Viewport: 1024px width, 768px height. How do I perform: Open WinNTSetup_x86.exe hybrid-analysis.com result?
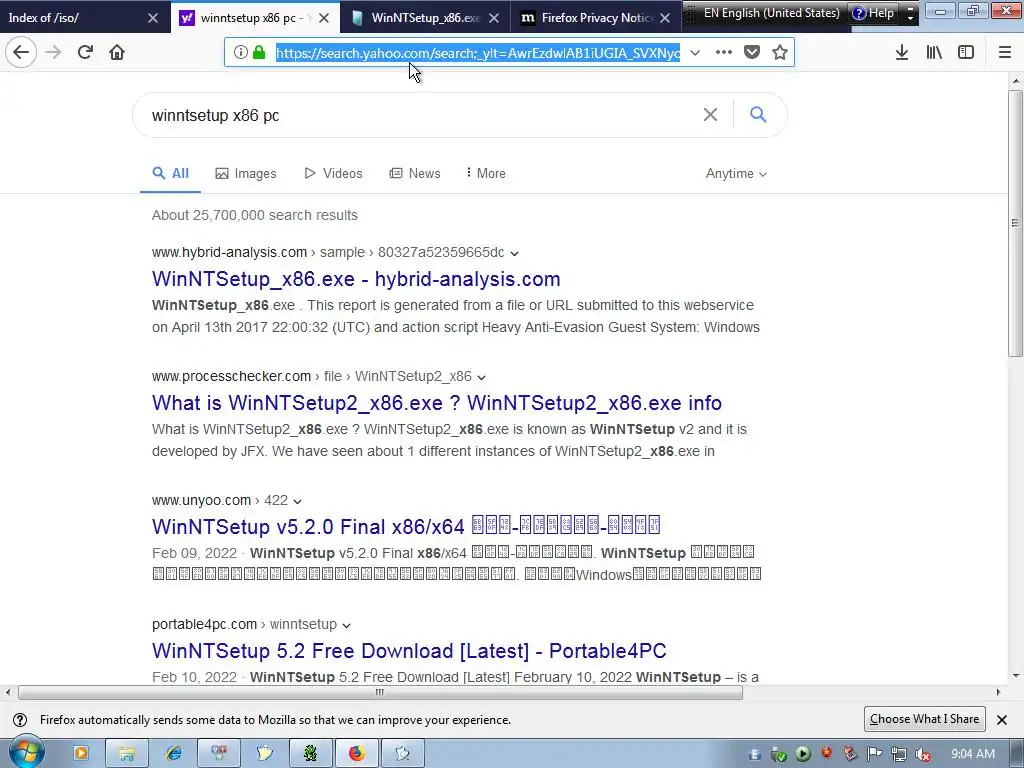(x=356, y=279)
